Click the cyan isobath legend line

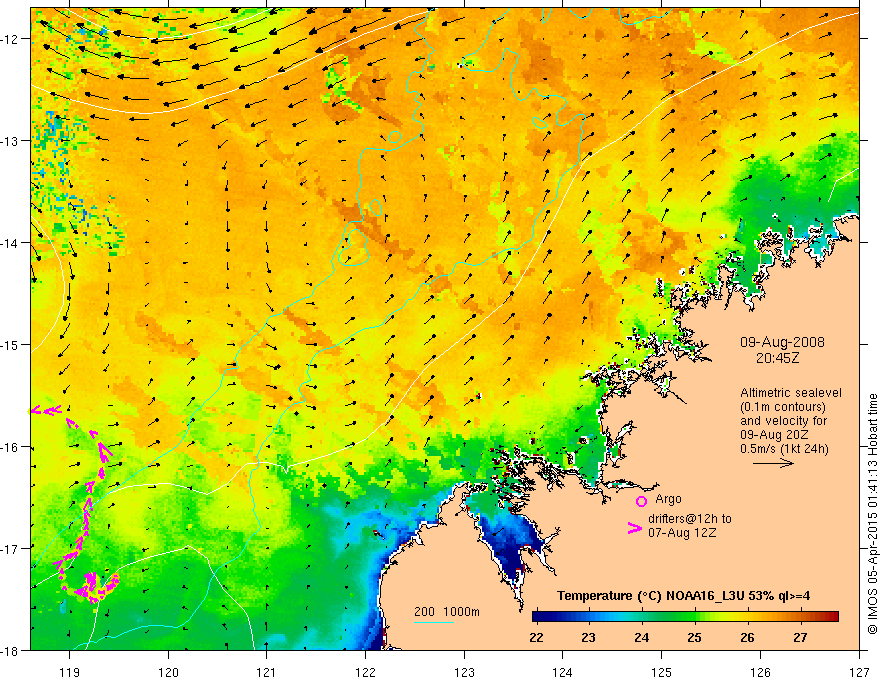click(x=434, y=622)
